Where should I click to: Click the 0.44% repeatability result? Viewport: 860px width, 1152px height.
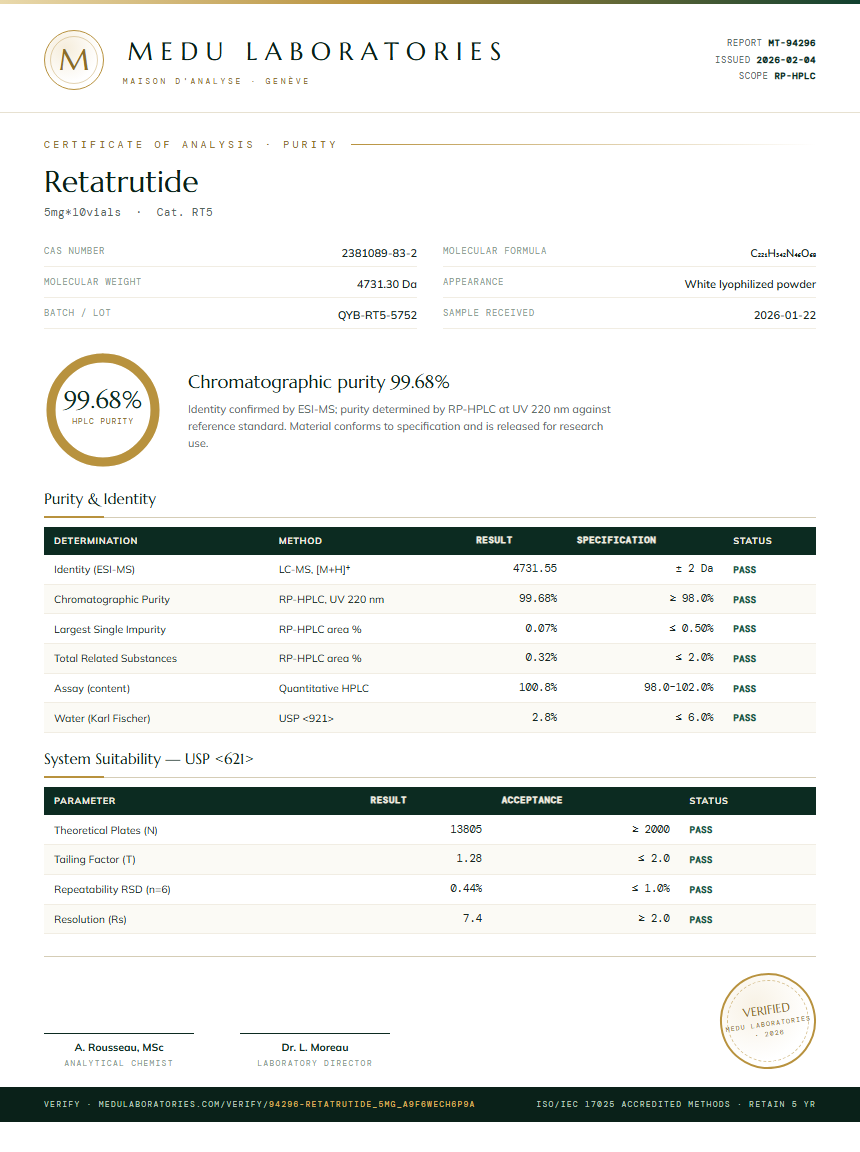click(x=466, y=888)
